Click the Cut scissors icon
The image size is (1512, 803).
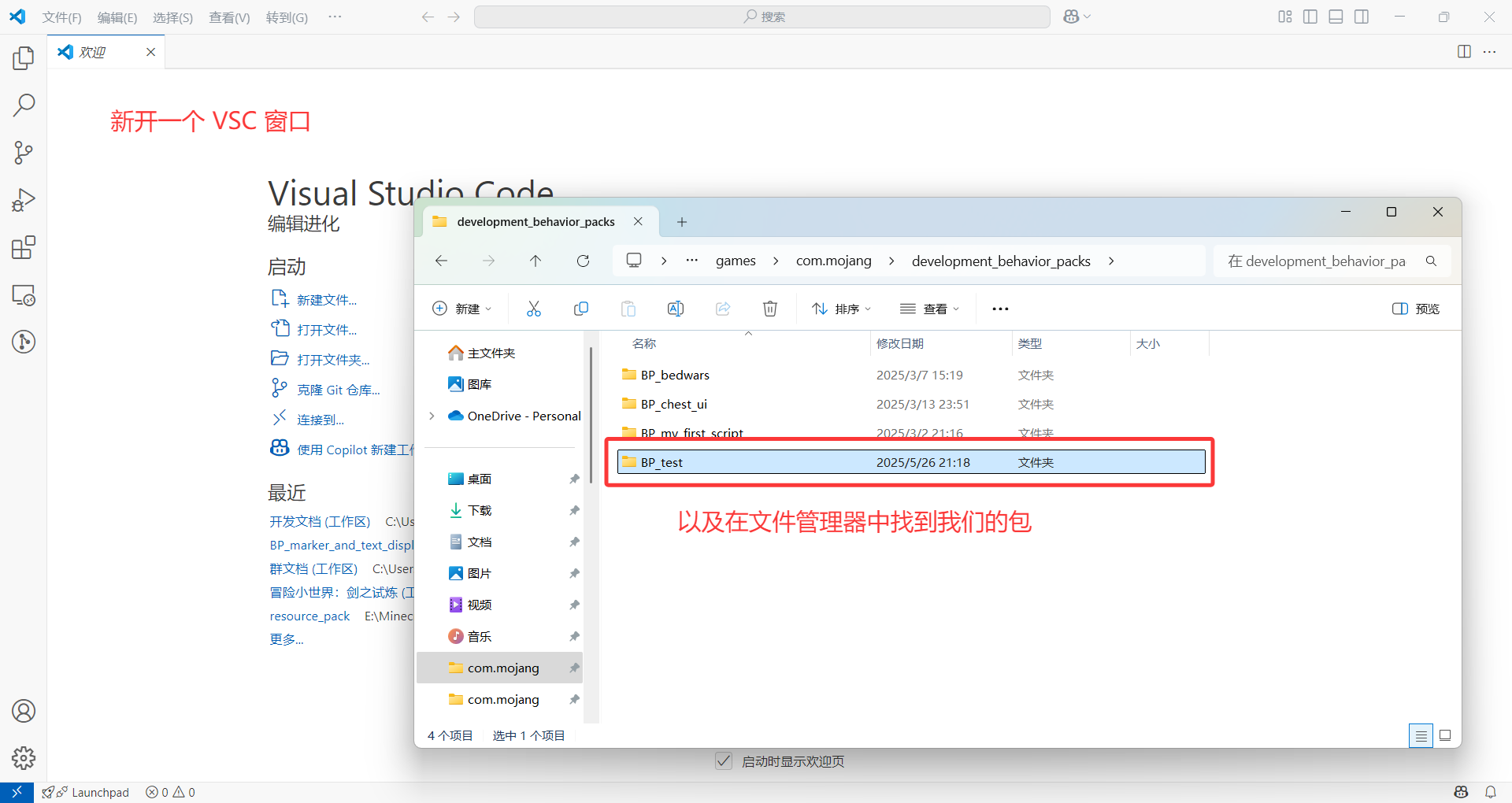[x=534, y=309]
